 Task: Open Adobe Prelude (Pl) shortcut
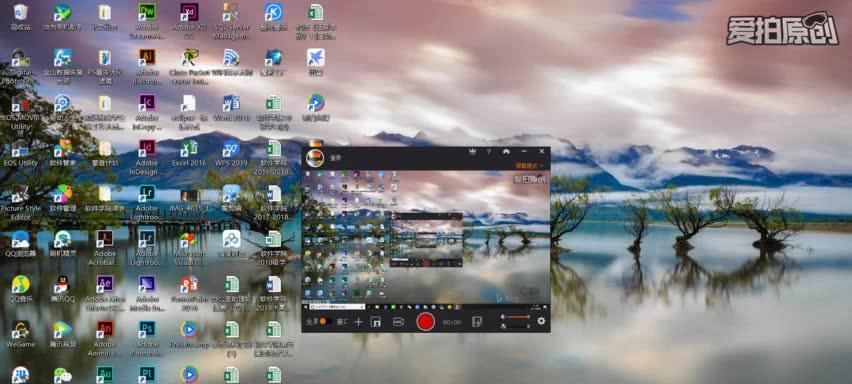coord(147,374)
